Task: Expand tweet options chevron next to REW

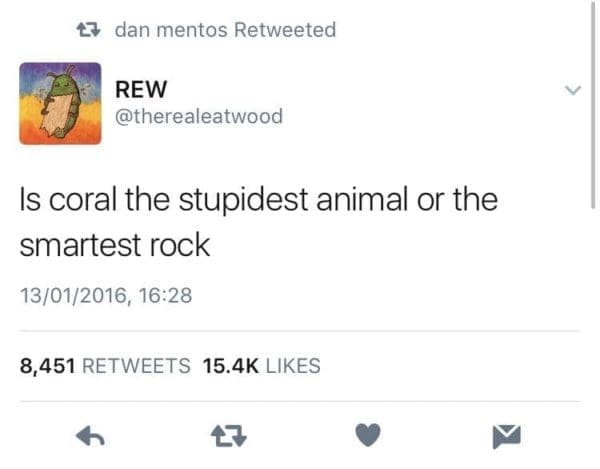Action: (x=573, y=90)
